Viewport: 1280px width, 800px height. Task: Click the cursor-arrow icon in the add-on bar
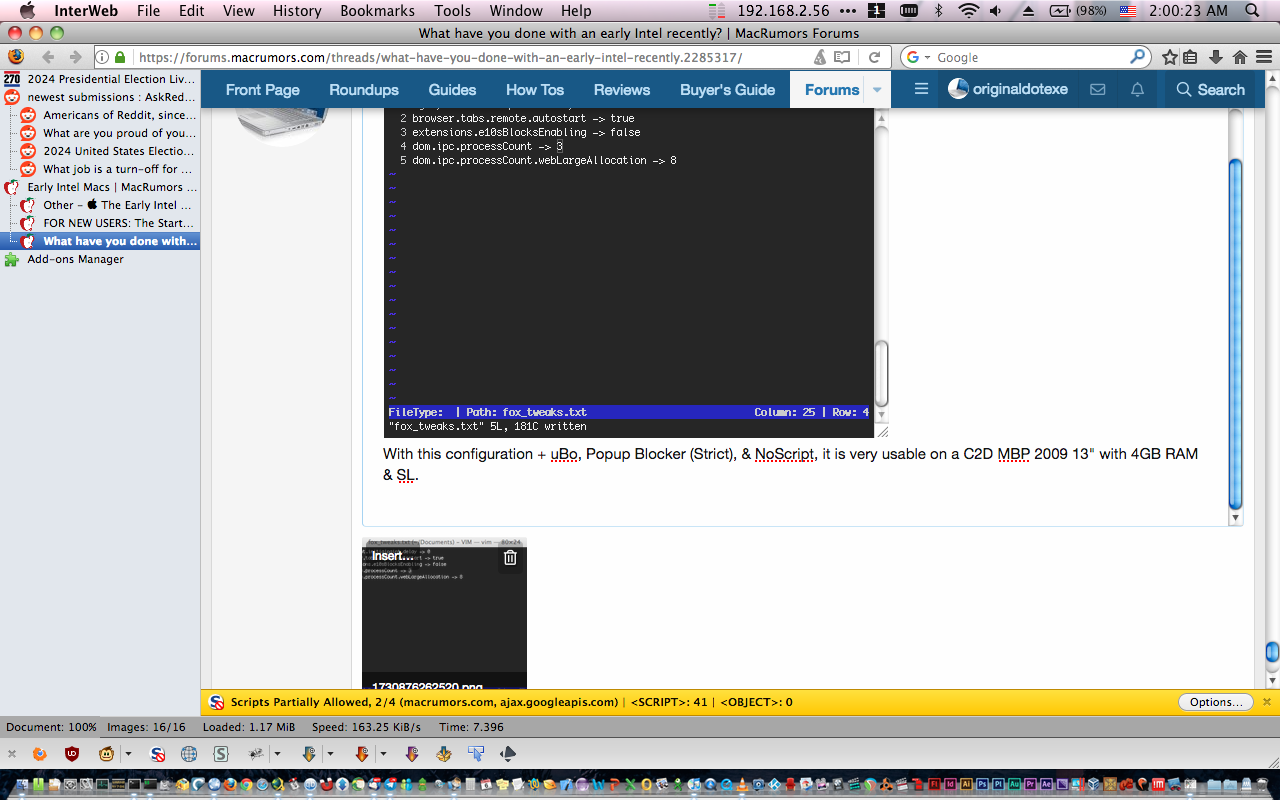pos(476,753)
